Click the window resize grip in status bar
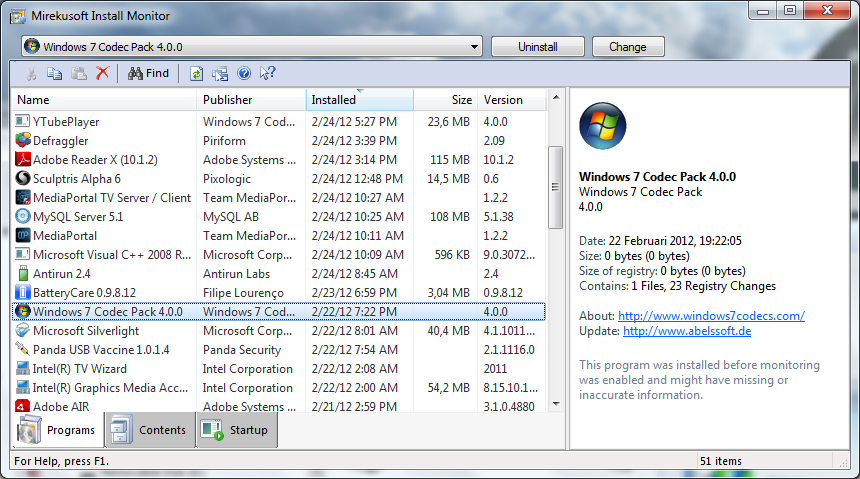The height and width of the screenshot is (479, 860). [x=843, y=462]
